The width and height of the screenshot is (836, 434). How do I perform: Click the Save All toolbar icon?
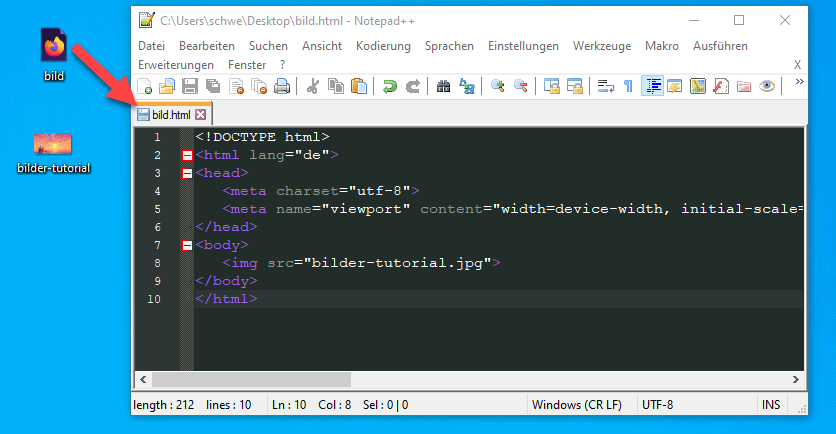point(213,86)
